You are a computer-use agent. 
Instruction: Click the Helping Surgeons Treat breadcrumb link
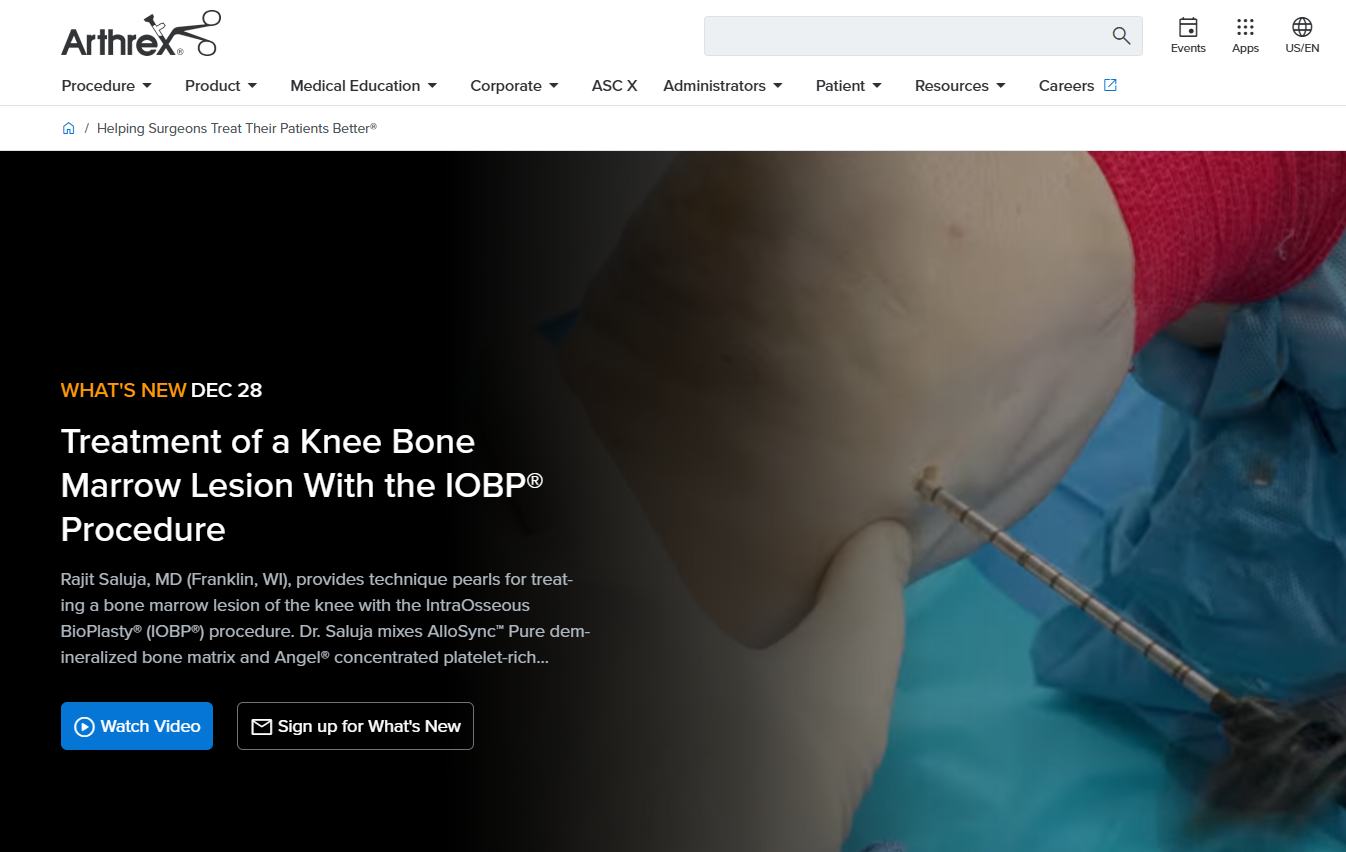coord(237,128)
